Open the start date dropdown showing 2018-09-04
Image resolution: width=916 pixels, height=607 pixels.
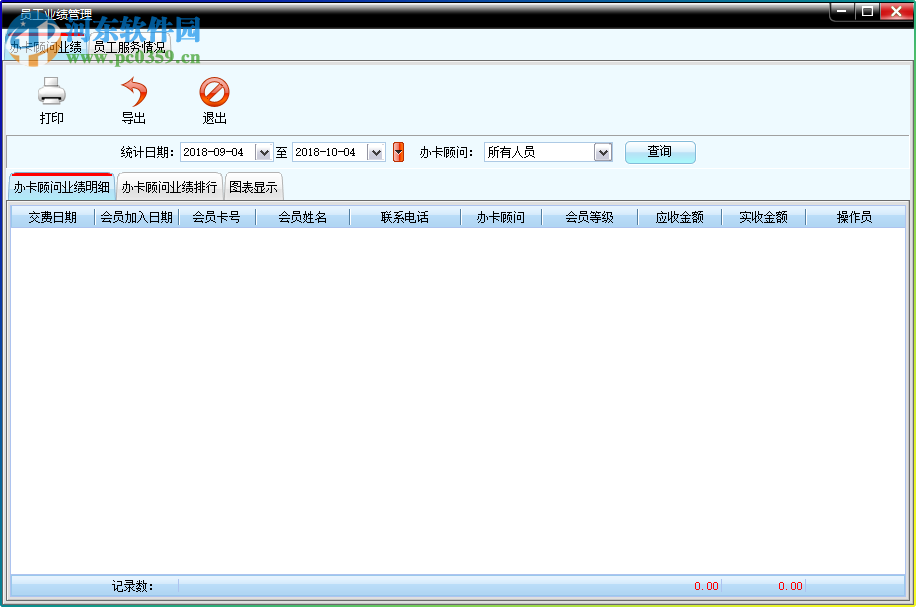pyautogui.click(x=263, y=152)
